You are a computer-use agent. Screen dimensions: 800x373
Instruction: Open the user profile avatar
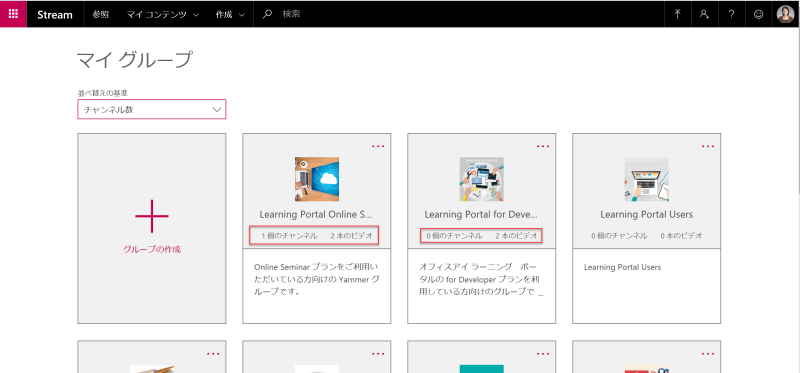click(x=786, y=14)
